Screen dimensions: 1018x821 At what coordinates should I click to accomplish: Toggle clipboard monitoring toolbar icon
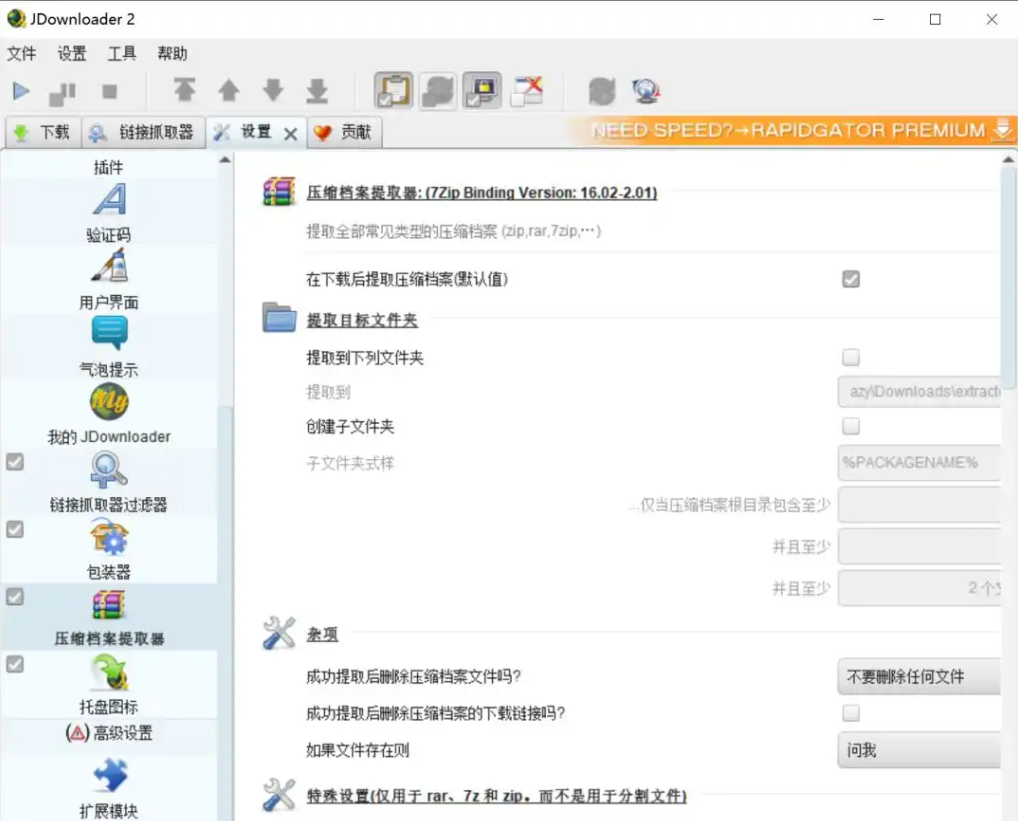pyautogui.click(x=393, y=91)
